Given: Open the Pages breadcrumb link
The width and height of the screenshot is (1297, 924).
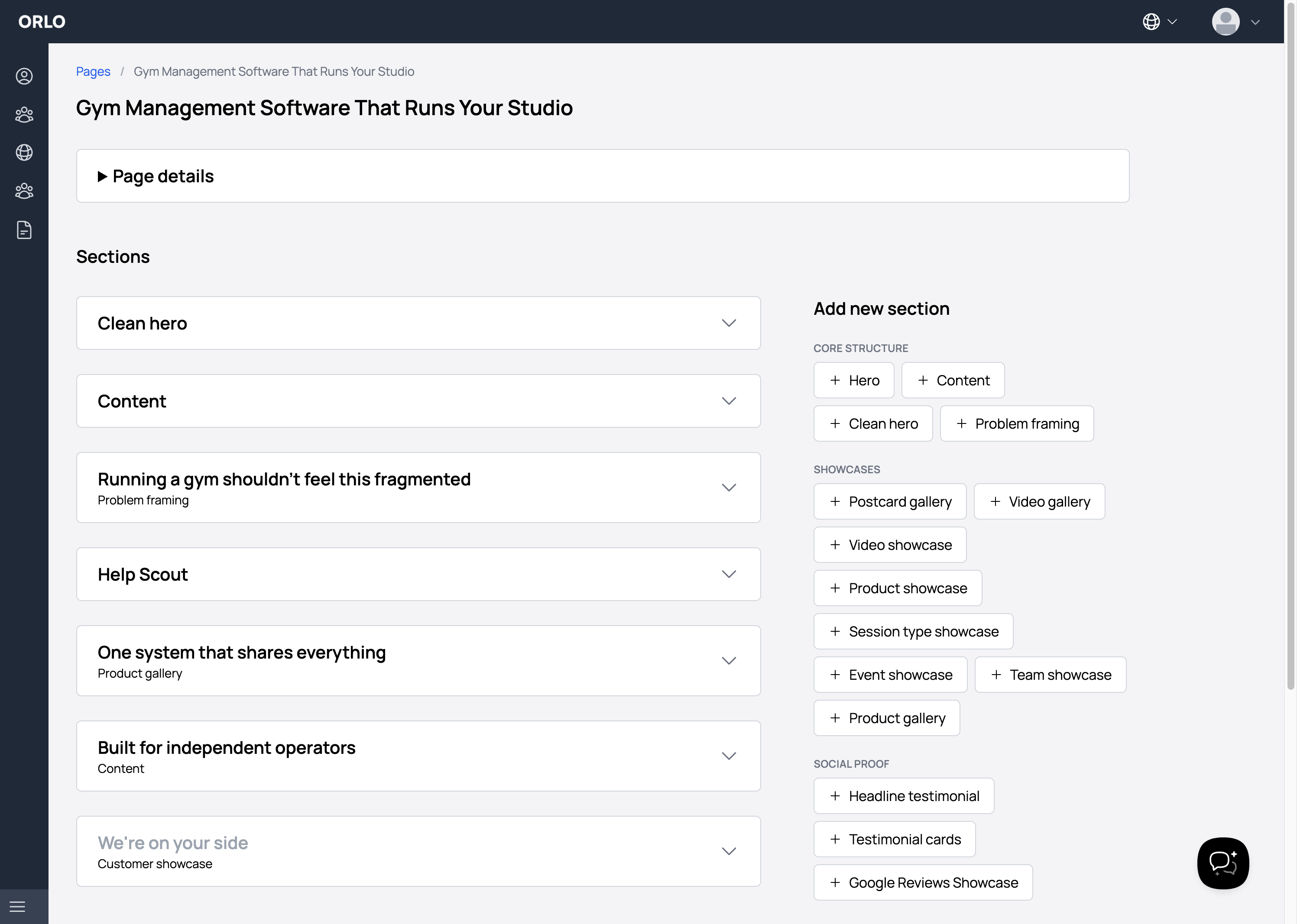Looking at the screenshot, I should pos(93,71).
